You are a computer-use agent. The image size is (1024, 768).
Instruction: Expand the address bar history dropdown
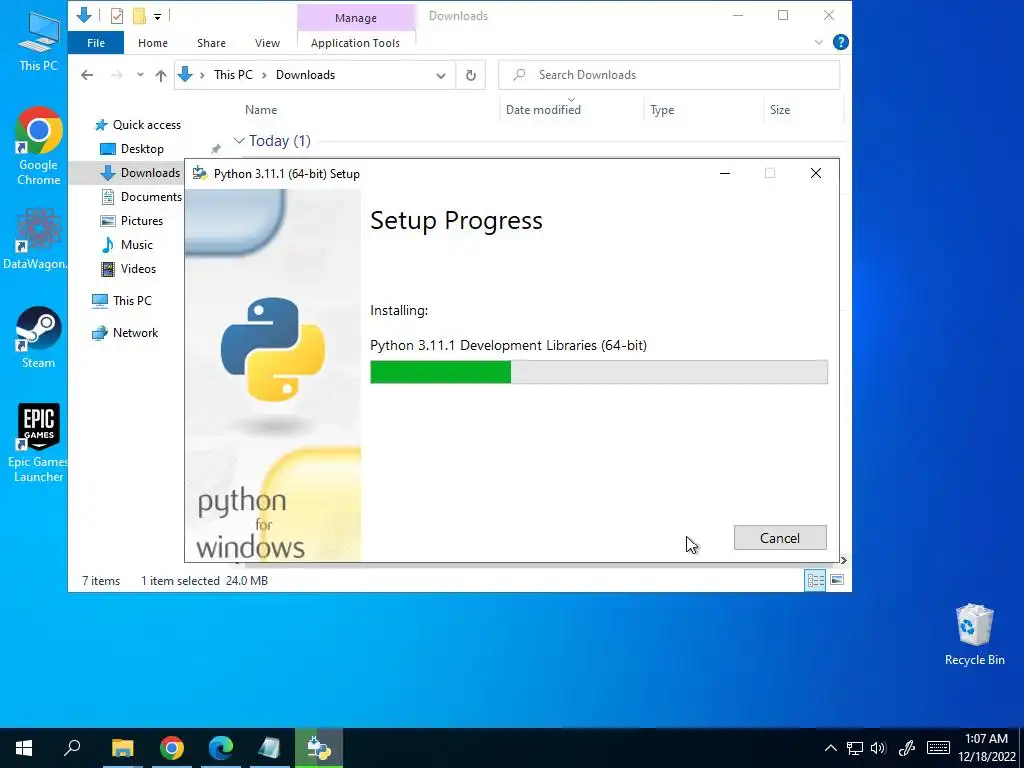[441, 76]
